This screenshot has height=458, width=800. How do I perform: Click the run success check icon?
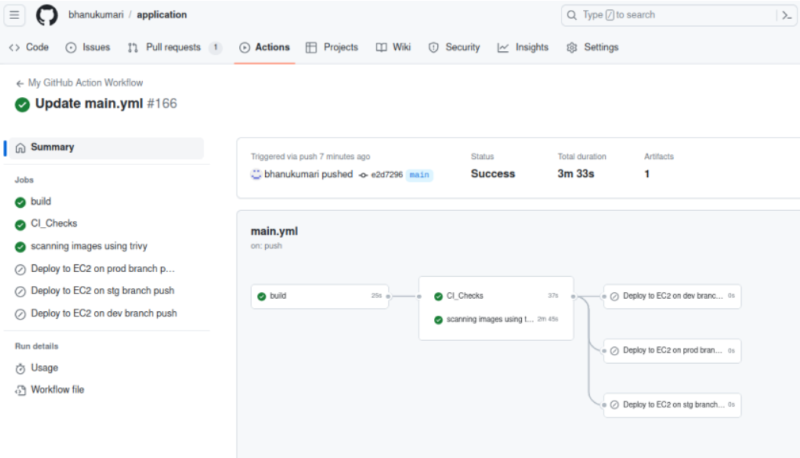(22, 105)
